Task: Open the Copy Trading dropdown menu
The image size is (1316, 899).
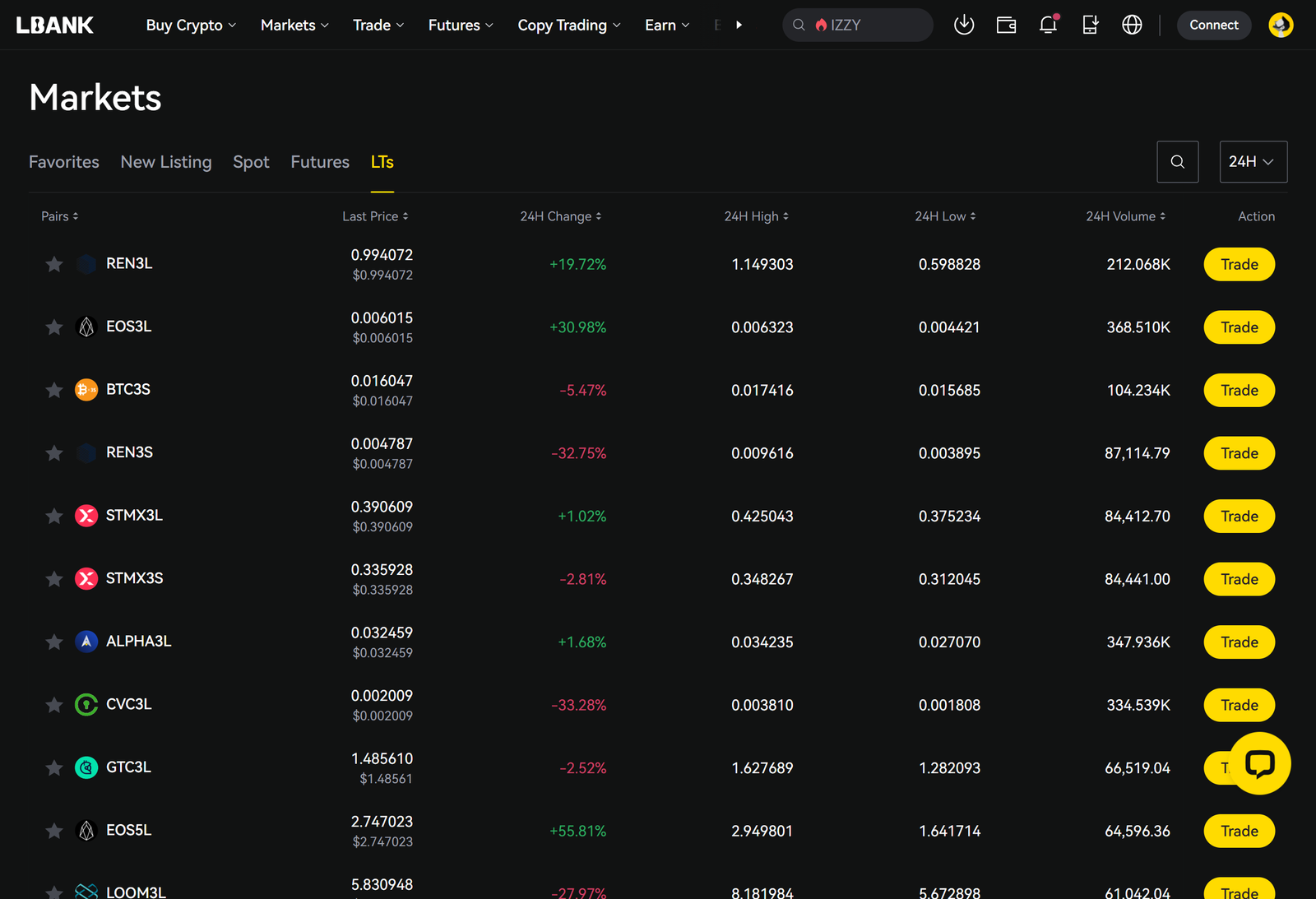Action: [x=568, y=25]
